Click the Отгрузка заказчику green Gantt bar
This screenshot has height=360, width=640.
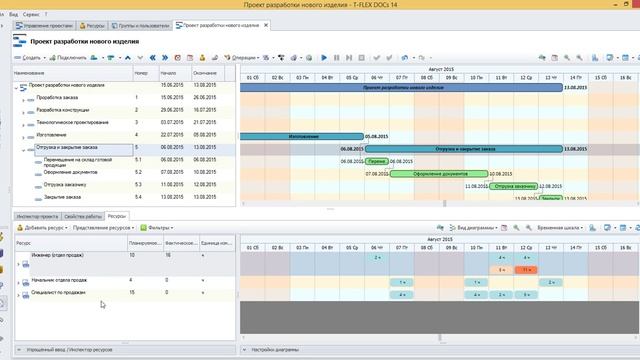coord(513,186)
